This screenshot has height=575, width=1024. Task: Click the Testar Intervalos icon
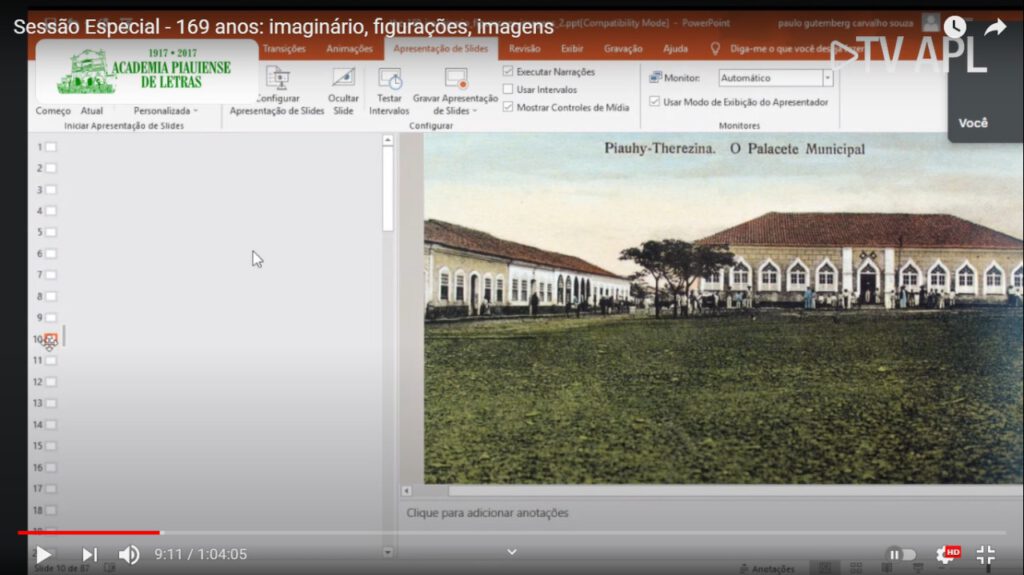390,78
